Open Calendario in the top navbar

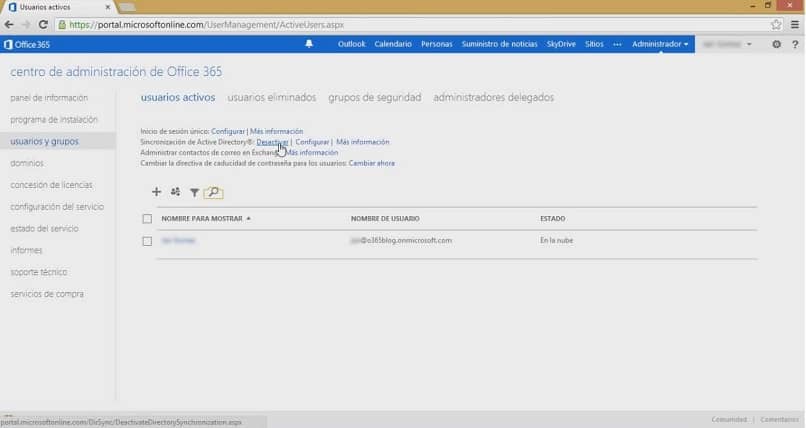point(393,44)
